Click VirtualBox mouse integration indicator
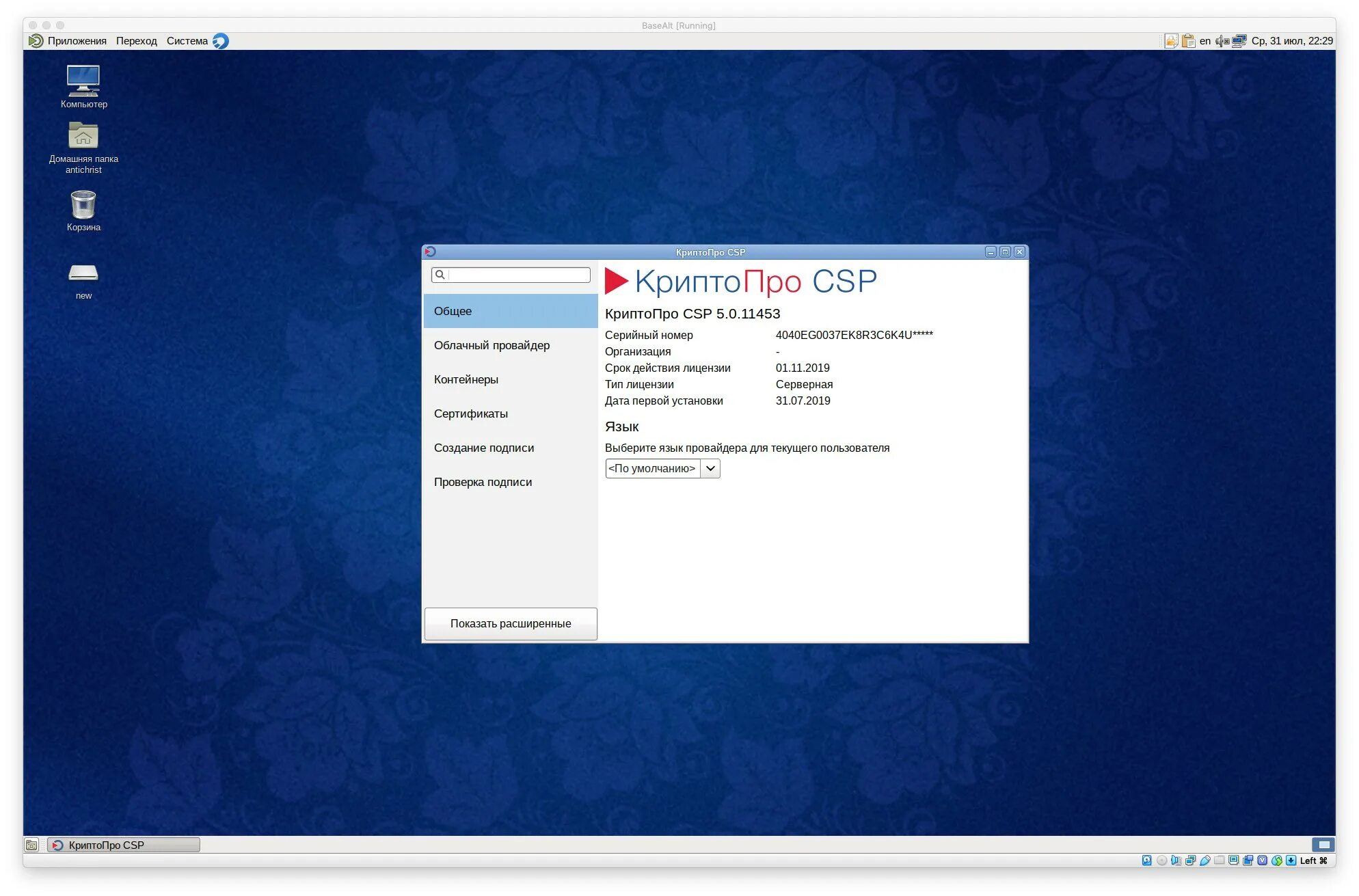Image resolution: width=1359 pixels, height=896 pixels. click(x=1276, y=860)
